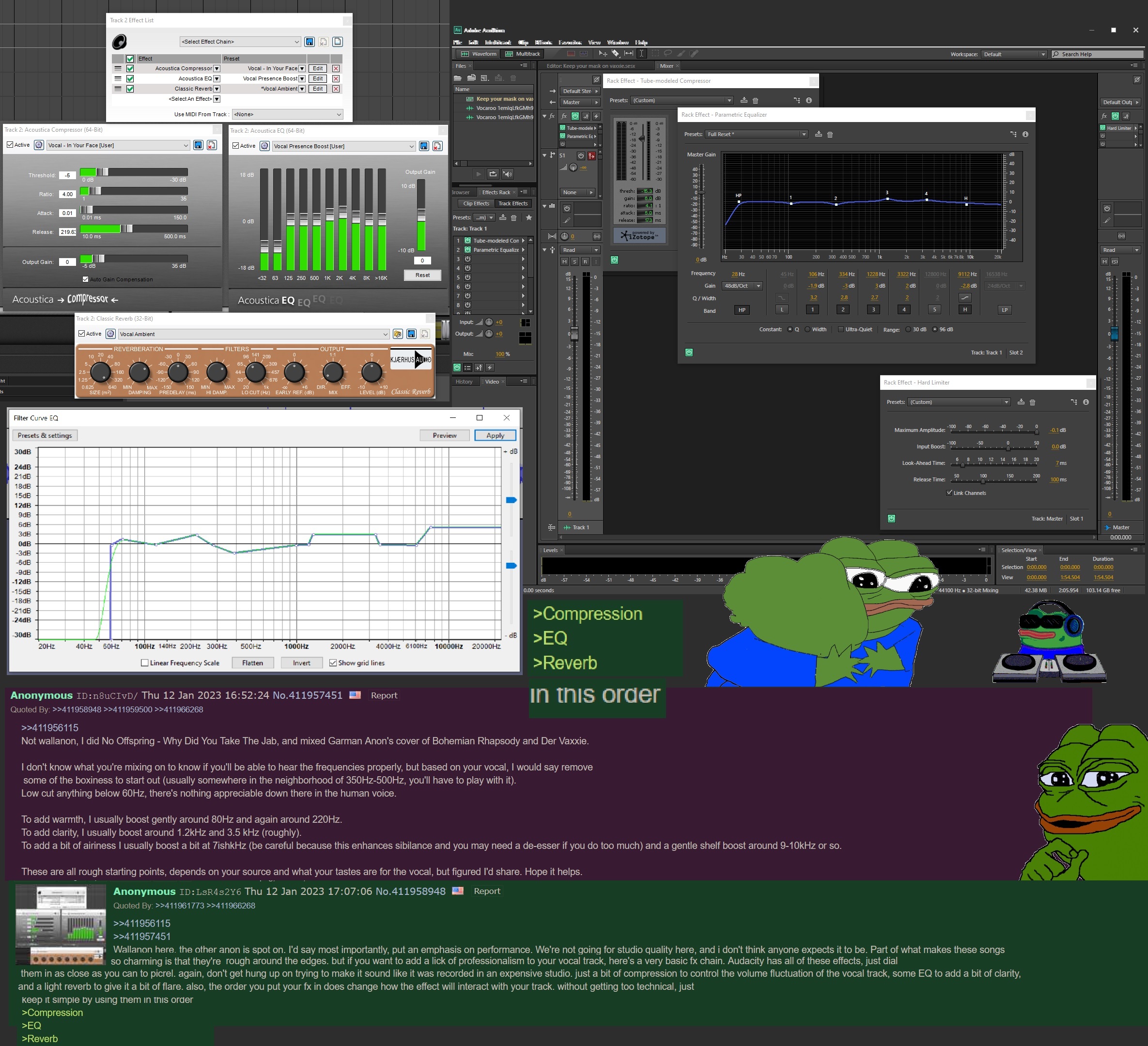Toggle Parametric Equalizer power in Effects Rack

[467, 250]
